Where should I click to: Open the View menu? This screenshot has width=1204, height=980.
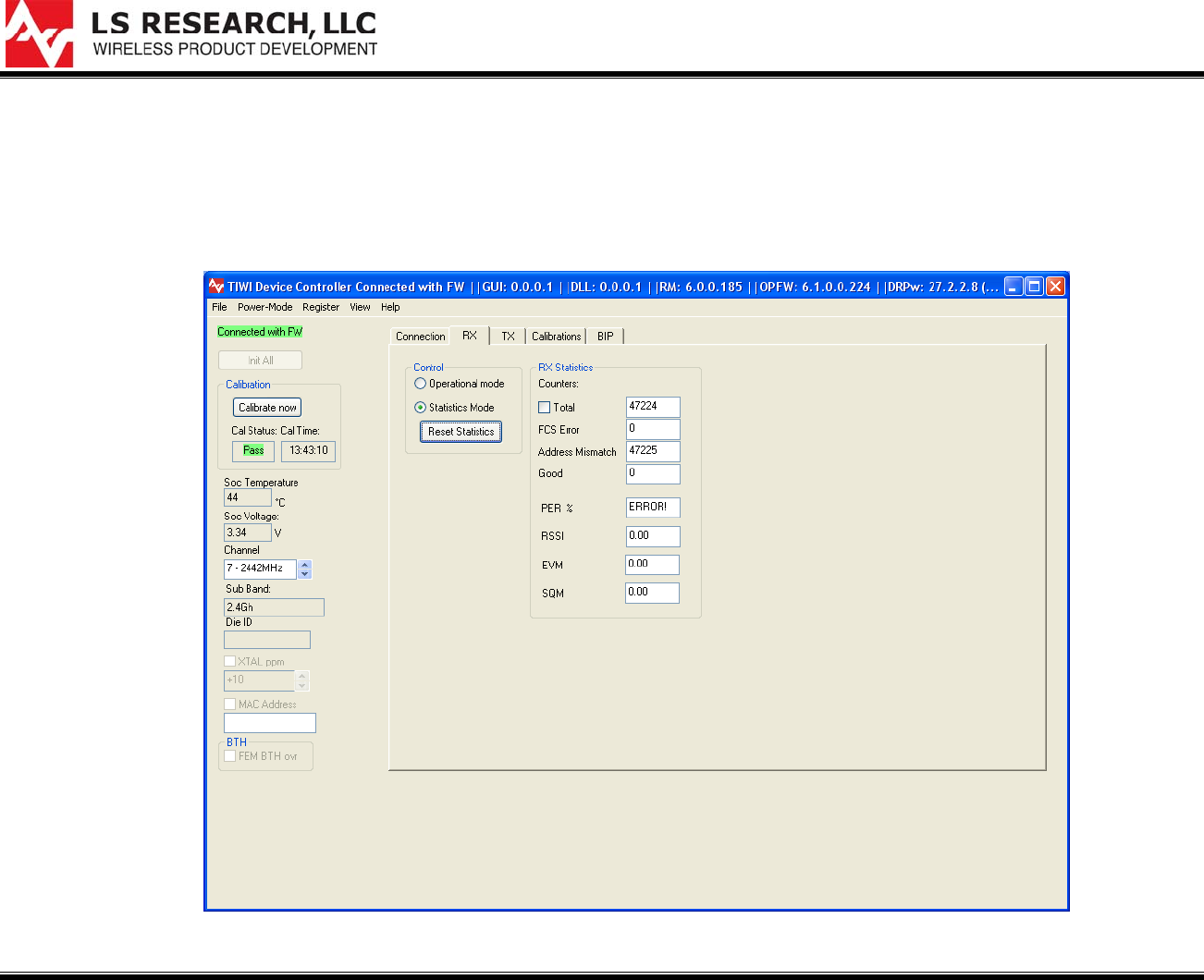point(360,307)
